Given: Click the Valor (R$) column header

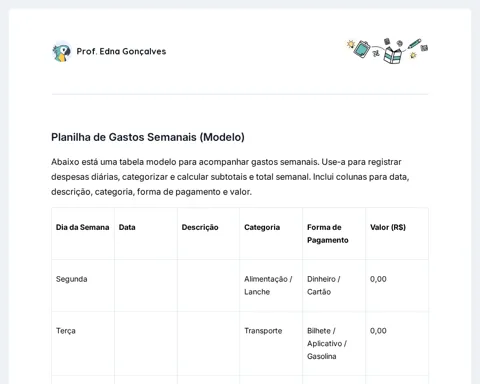Looking at the screenshot, I should [x=388, y=227].
